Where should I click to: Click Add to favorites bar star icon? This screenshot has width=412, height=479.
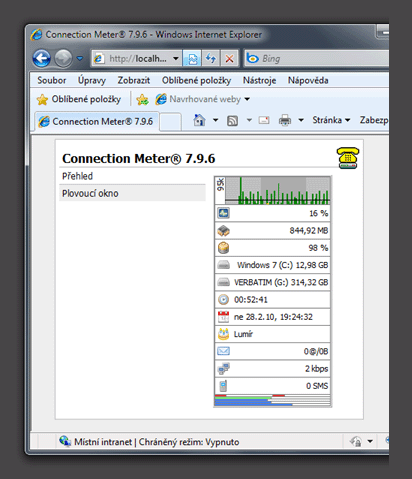[x=142, y=99]
